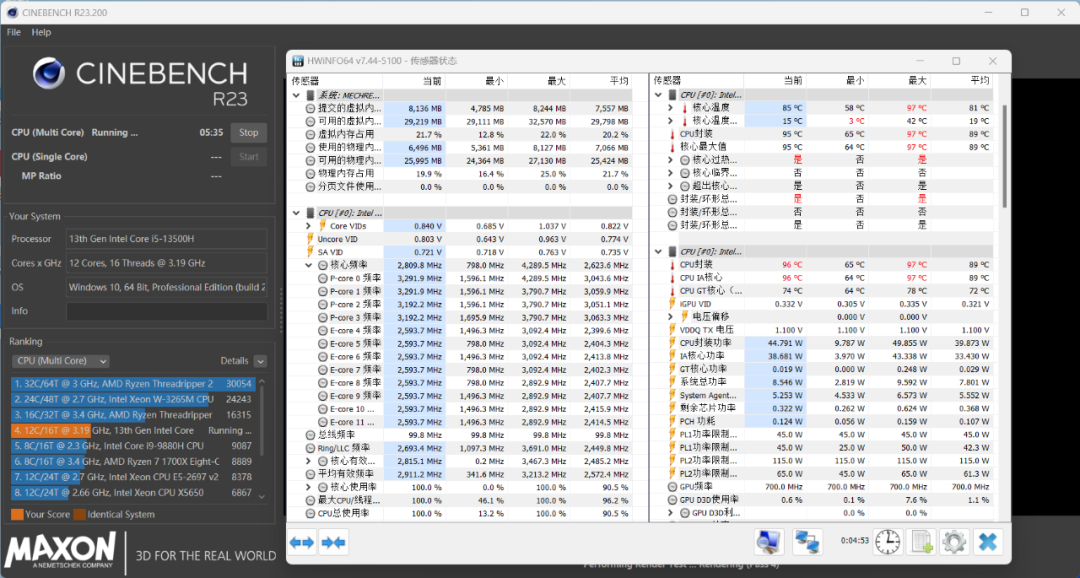Open the sensor monitor search icon in HWiNFO

[767, 542]
